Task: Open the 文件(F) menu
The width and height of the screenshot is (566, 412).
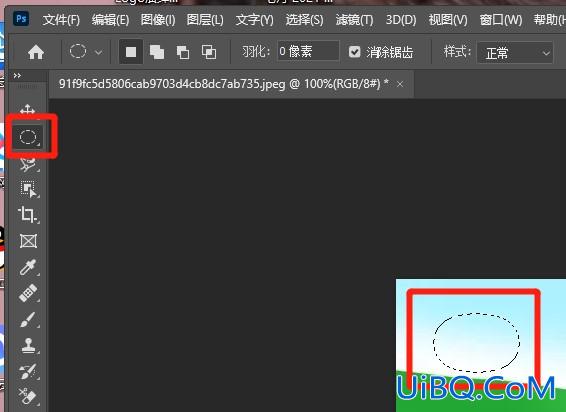Action: 61,19
